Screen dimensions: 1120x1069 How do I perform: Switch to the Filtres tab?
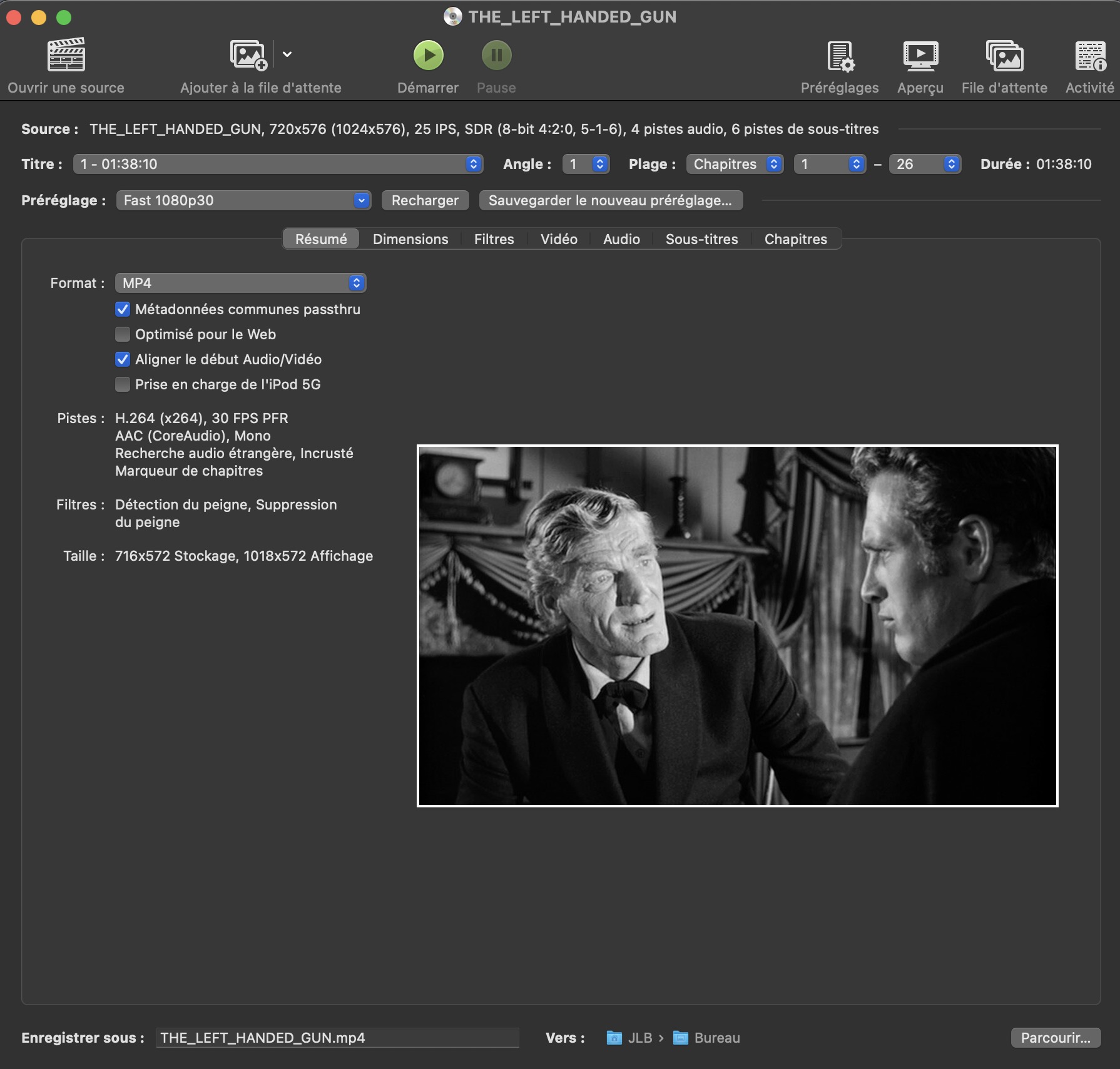tap(494, 239)
